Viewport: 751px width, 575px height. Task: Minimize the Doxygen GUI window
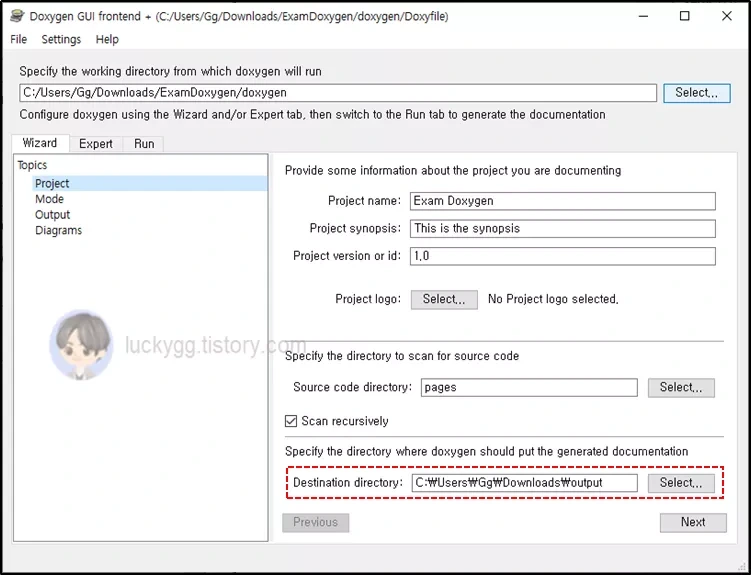[644, 16]
